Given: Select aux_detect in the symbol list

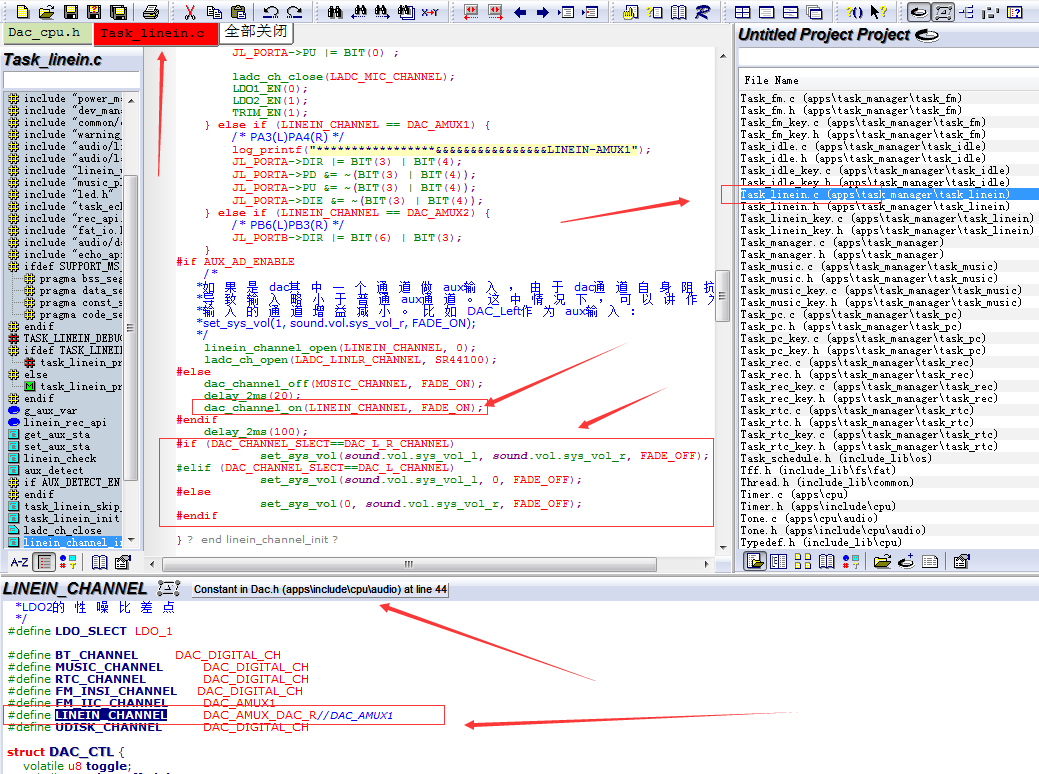Looking at the screenshot, I should pos(54,470).
